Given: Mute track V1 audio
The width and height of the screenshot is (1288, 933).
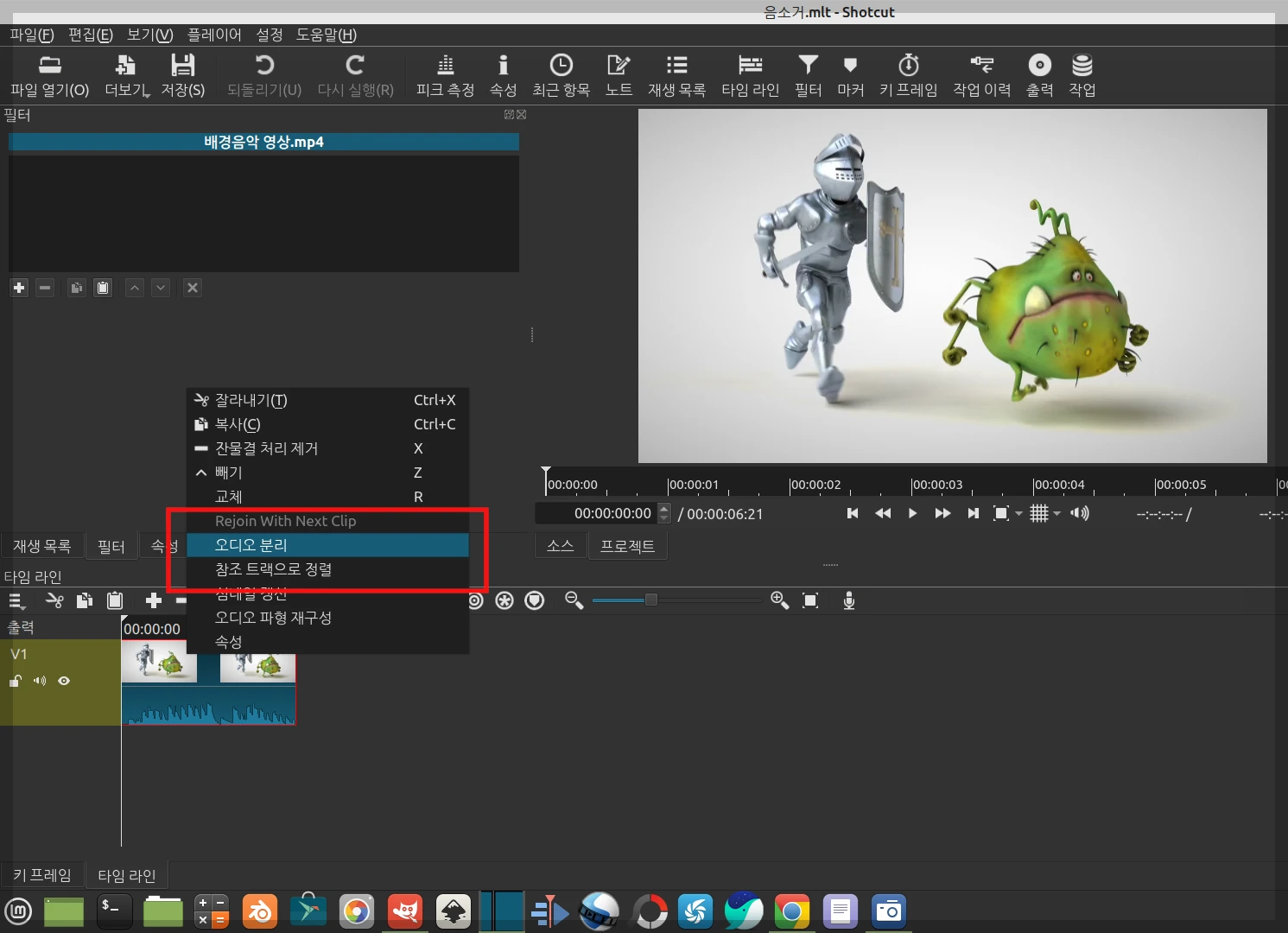Looking at the screenshot, I should [40, 681].
